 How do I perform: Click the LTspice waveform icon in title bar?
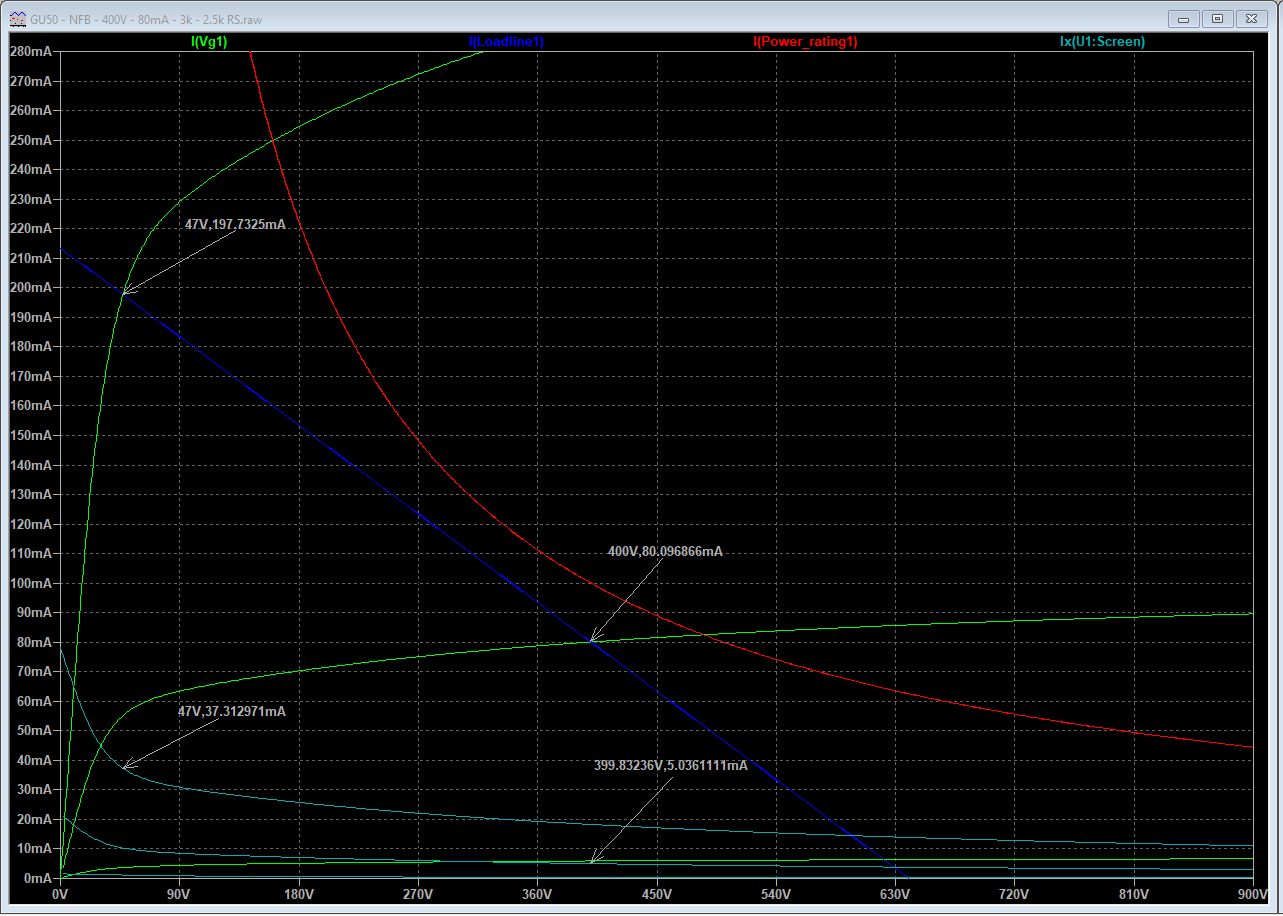pyautogui.click(x=16, y=19)
